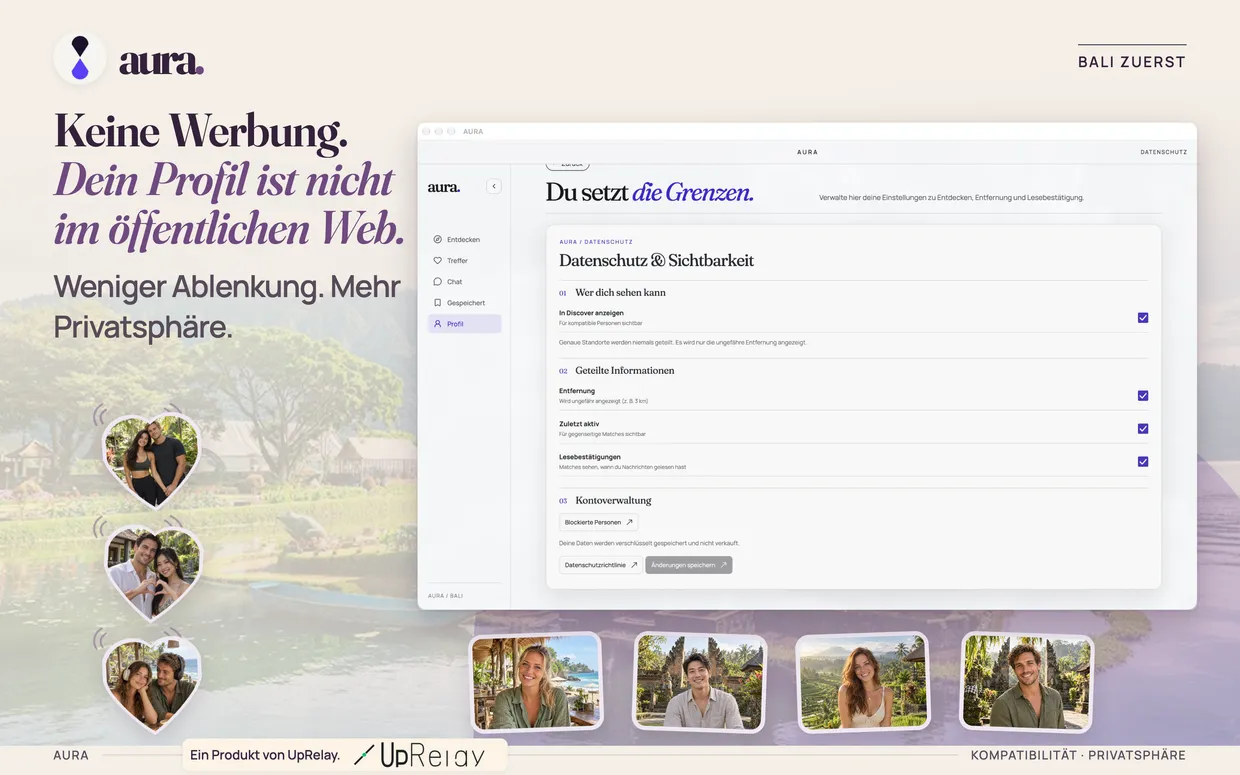Open Gespeichert via its bookmark icon
This screenshot has width=1240, height=775.
[x=437, y=303]
